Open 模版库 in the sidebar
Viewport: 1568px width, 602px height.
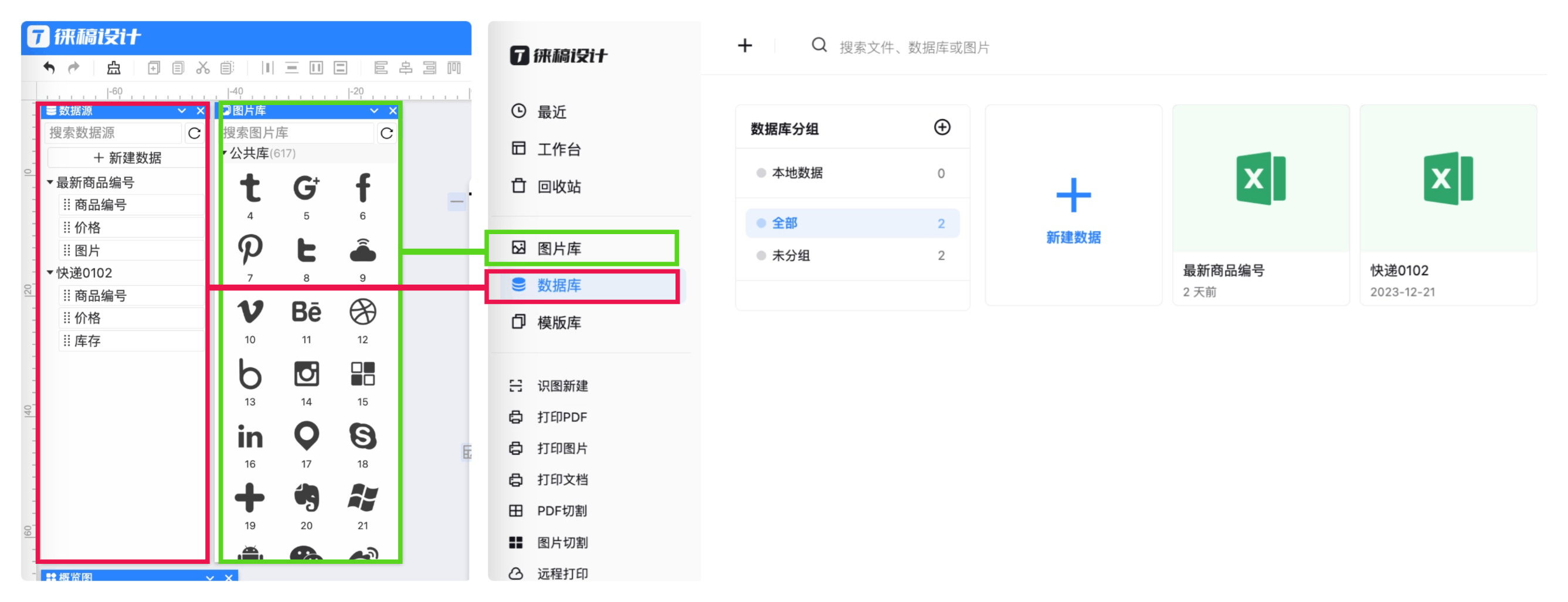coord(558,322)
